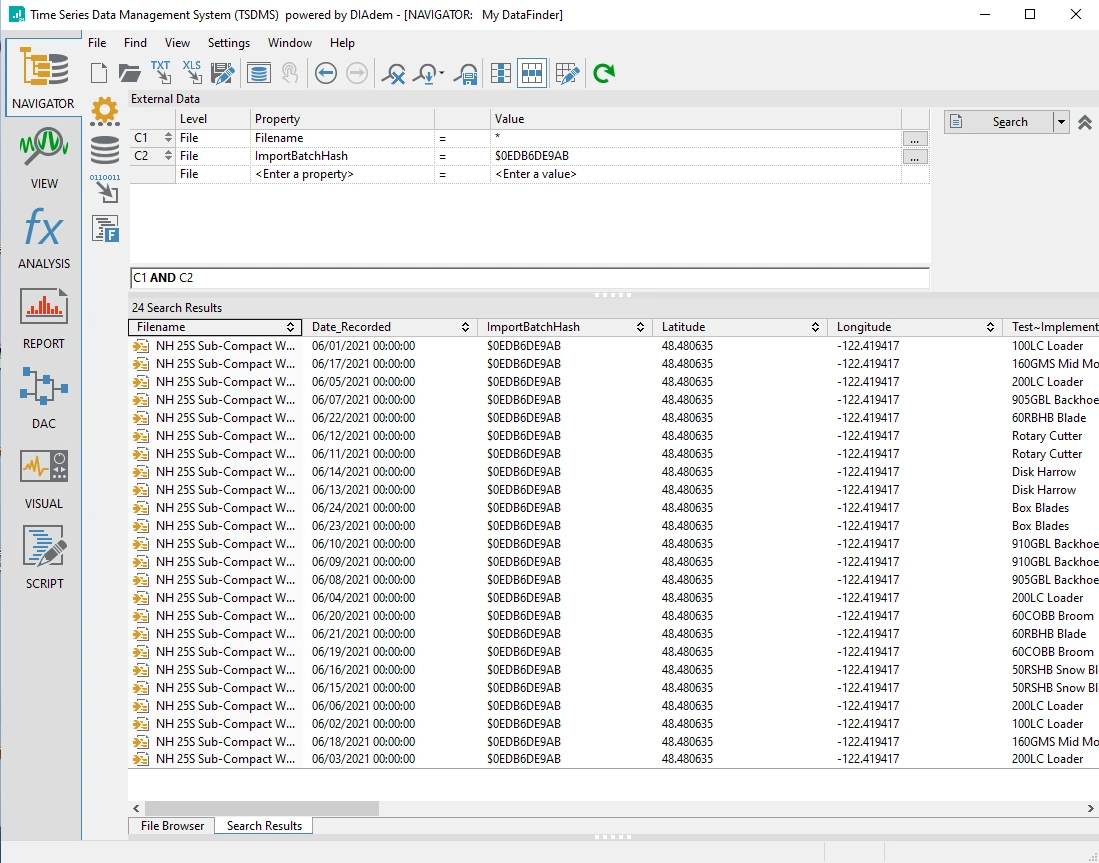Image resolution: width=1099 pixels, height=863 pixels.
Task: Click the TXT import toolbar icon
Action: 160,72
